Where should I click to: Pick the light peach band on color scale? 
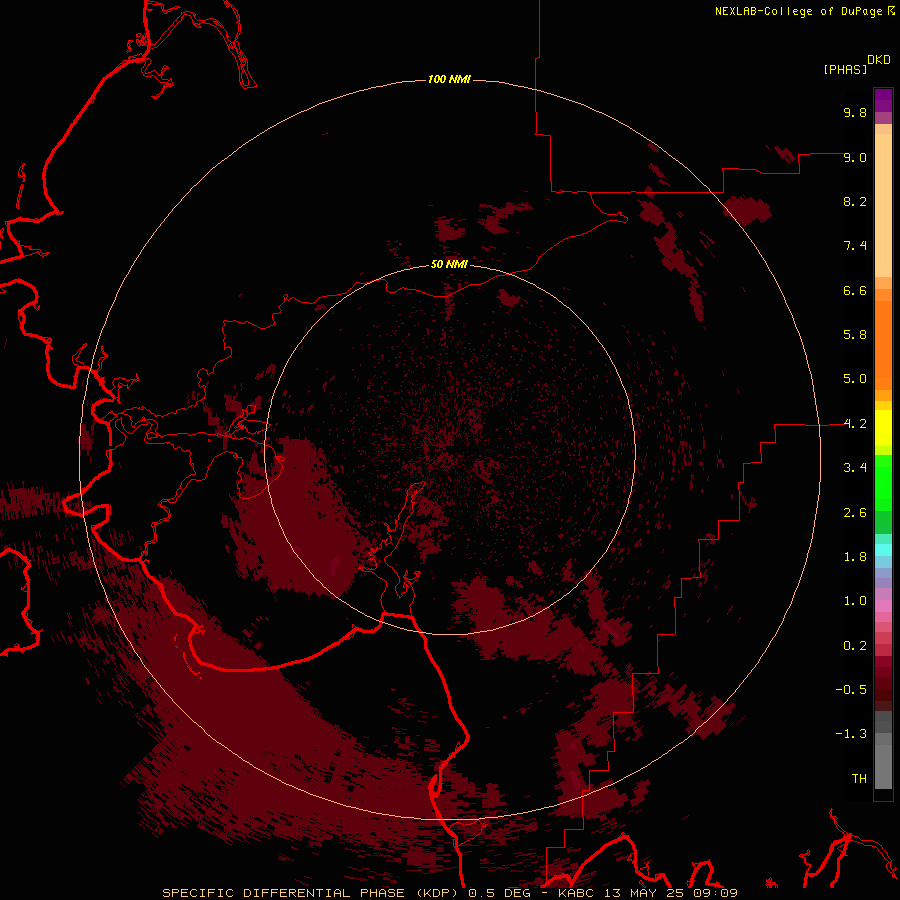coord(883,205)
